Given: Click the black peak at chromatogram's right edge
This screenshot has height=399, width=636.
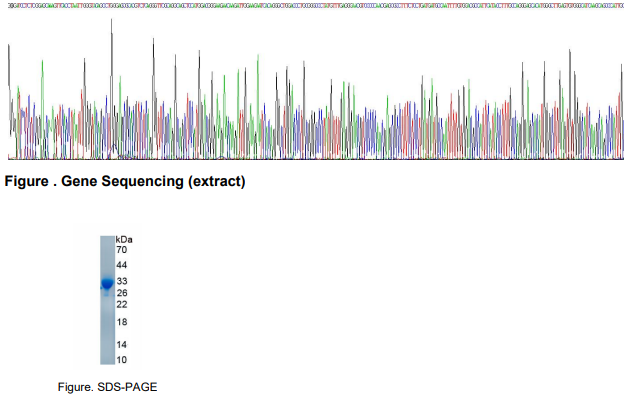Looking at the screenshot, I should 621,109.
